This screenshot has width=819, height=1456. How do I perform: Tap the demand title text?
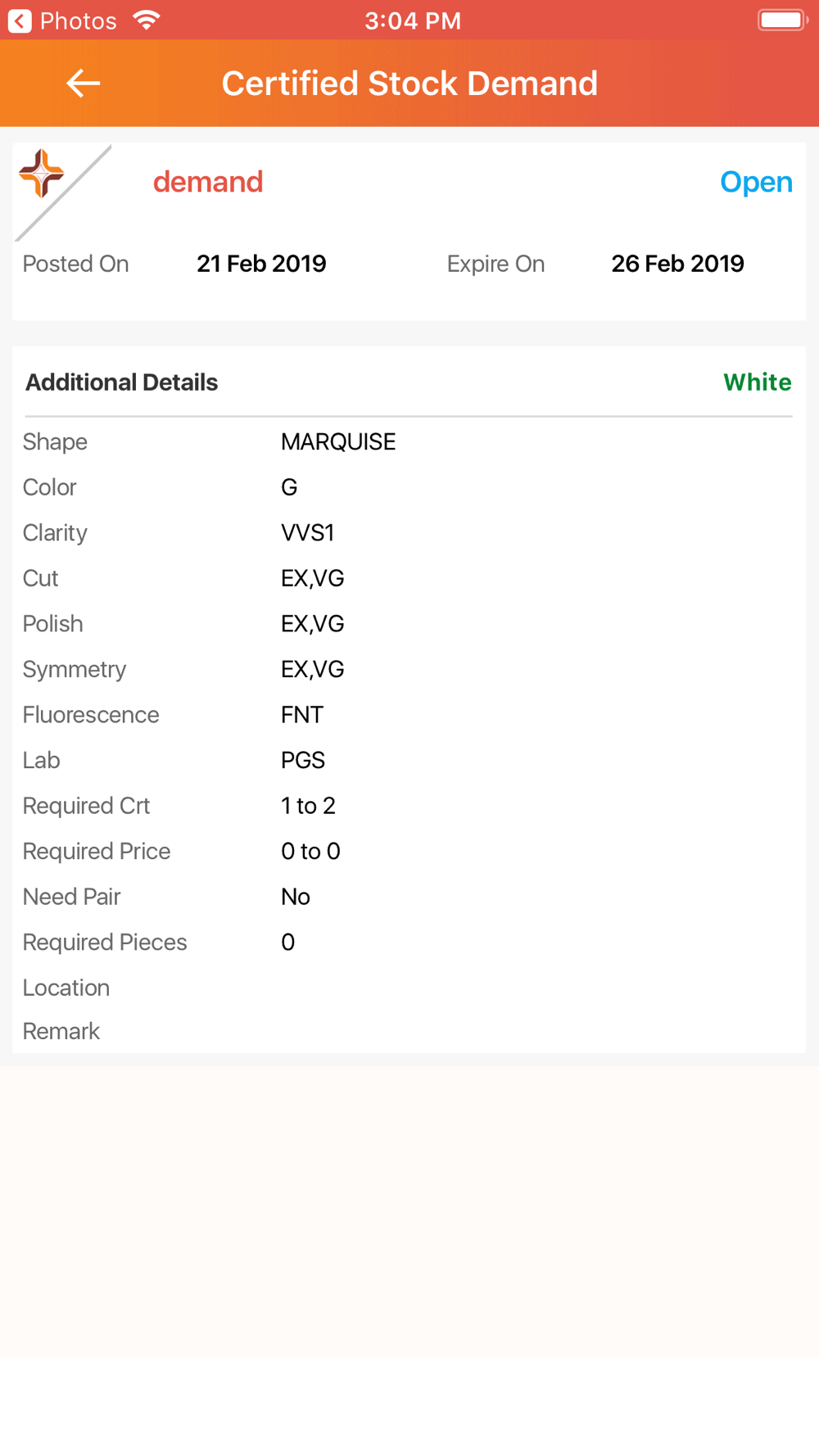[x=208, y=182]
